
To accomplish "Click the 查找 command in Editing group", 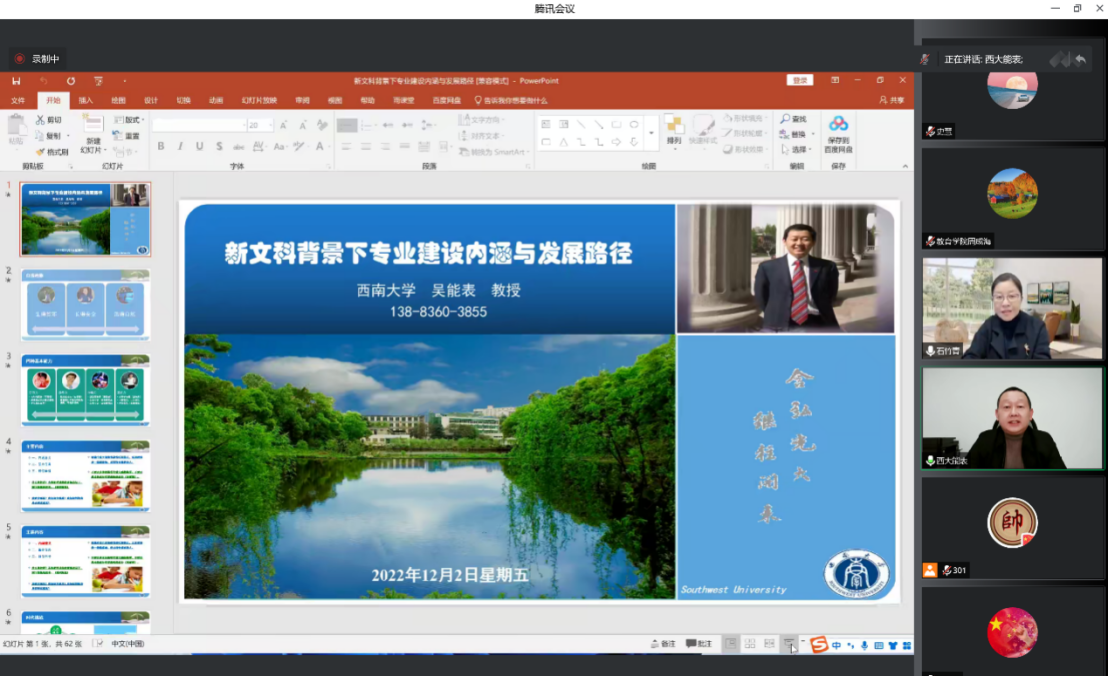I will (x=793, y=119).
